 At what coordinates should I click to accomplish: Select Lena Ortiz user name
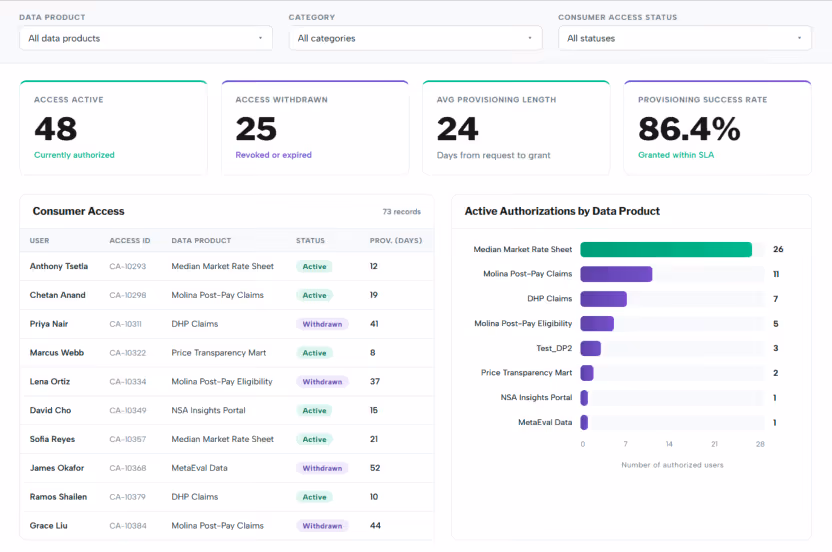50,382
